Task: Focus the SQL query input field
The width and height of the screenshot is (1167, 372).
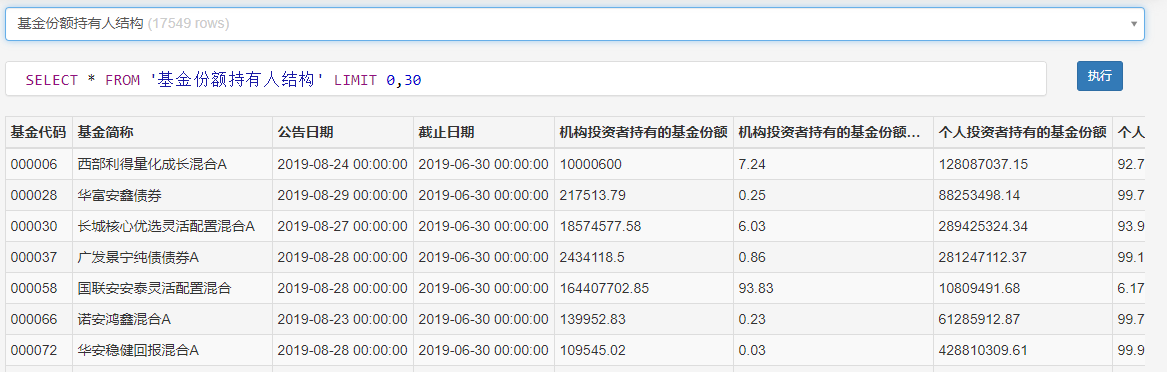Action: [525, 79]
